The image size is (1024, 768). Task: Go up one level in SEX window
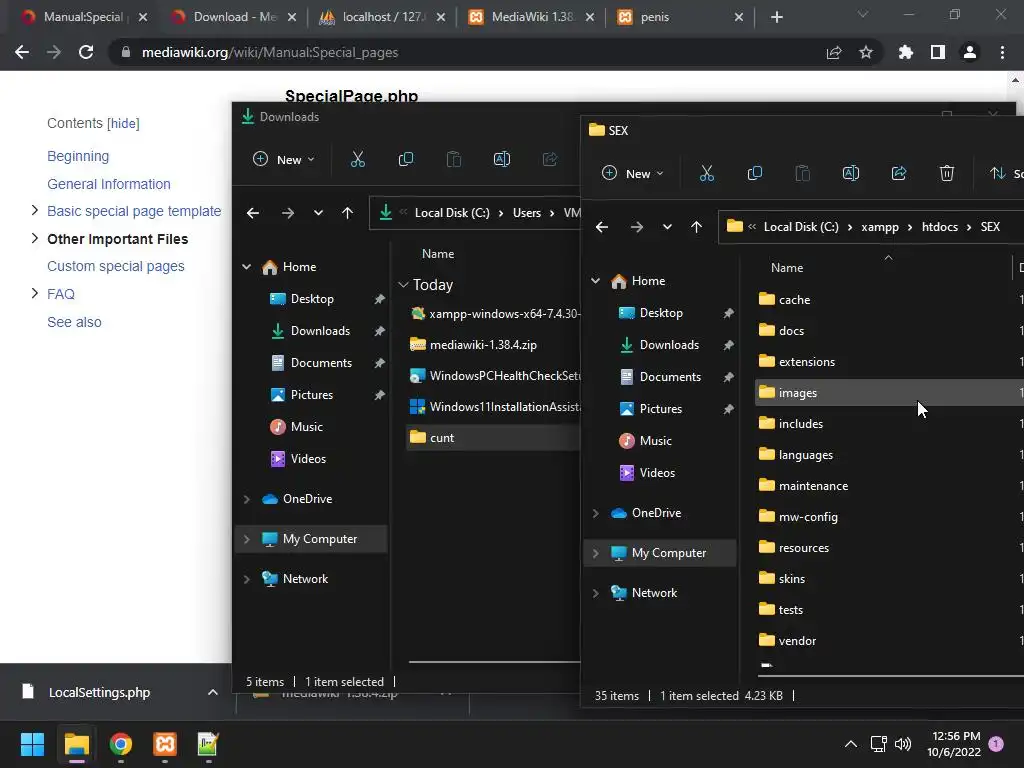click(x=696, y=227)
